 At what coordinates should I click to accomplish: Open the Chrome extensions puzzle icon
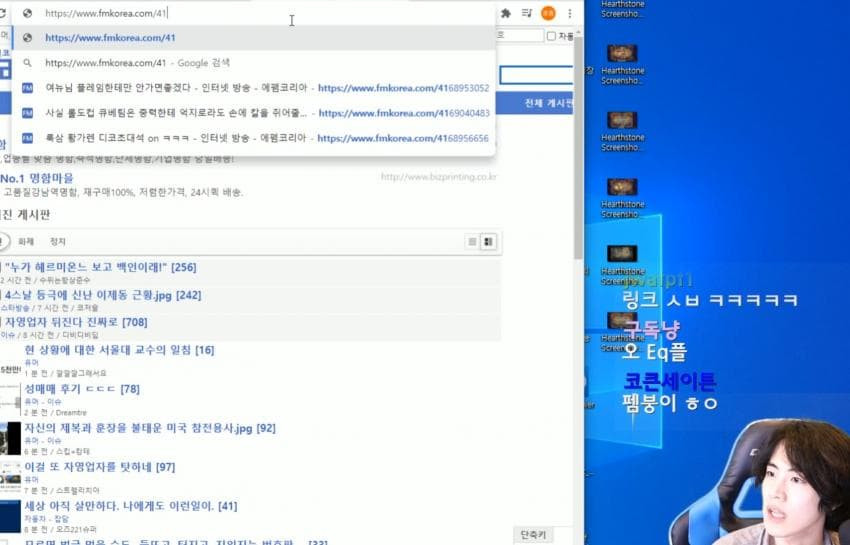[505, 14]
